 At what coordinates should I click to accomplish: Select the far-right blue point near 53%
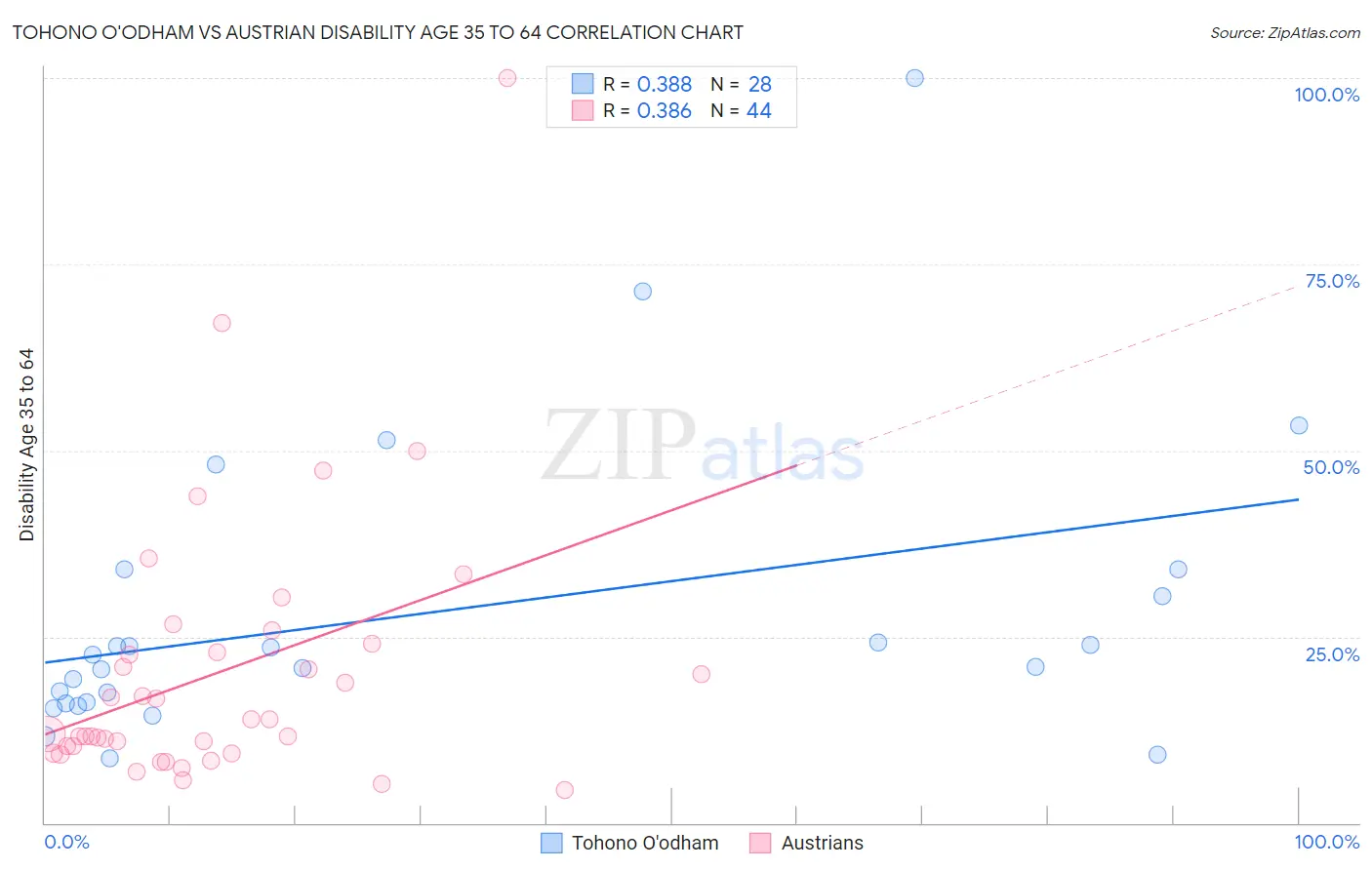(x=1299, y=425)
